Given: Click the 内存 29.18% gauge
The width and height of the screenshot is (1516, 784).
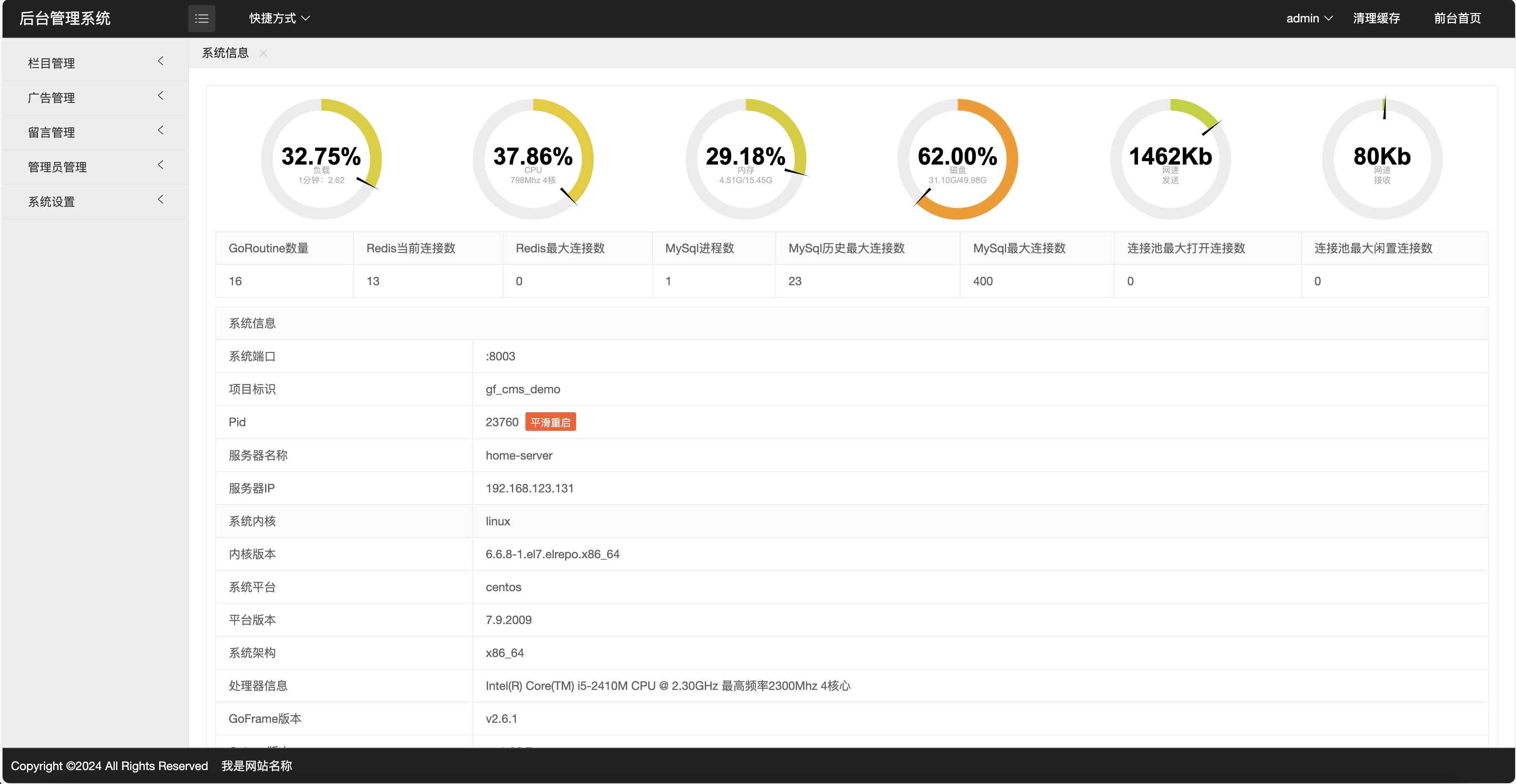Looking at the screenshot, I should click(746, 159).
